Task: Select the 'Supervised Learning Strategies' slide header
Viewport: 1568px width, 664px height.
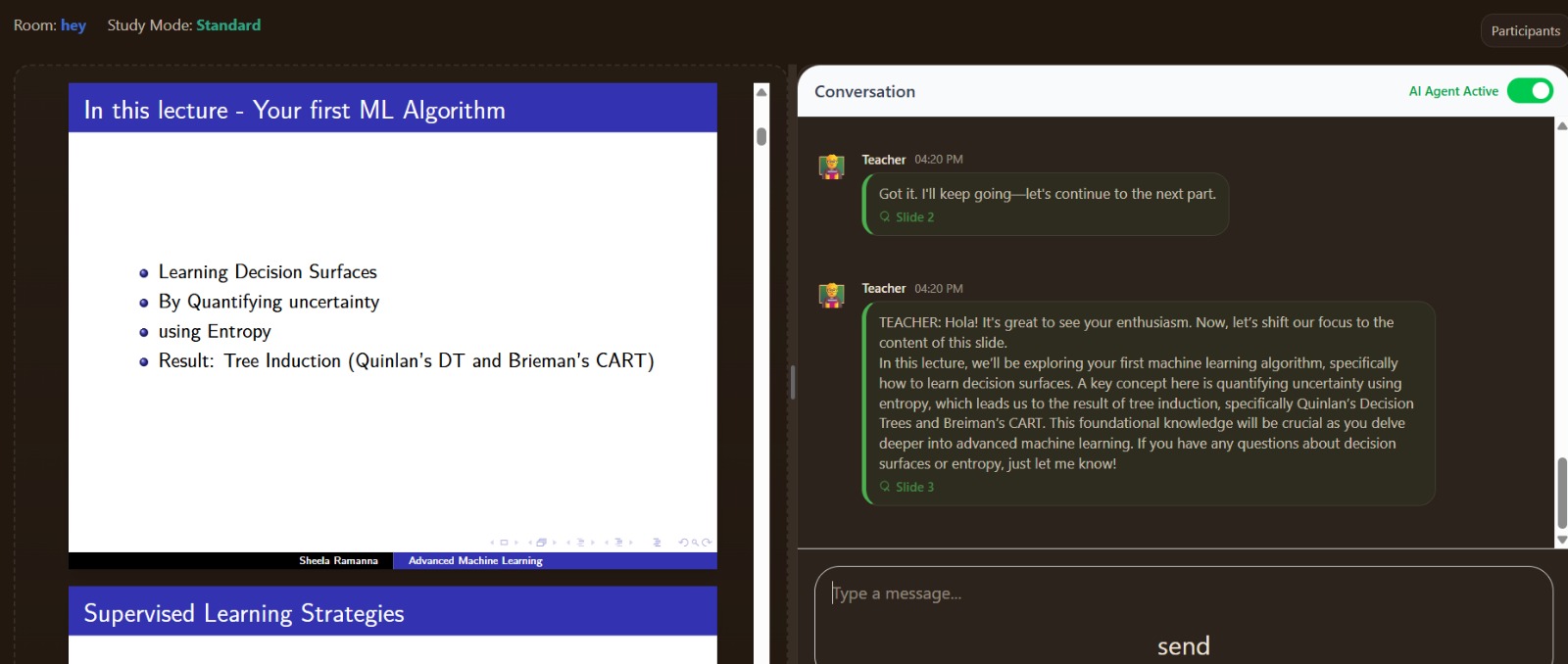Action: tap(393, 612)
